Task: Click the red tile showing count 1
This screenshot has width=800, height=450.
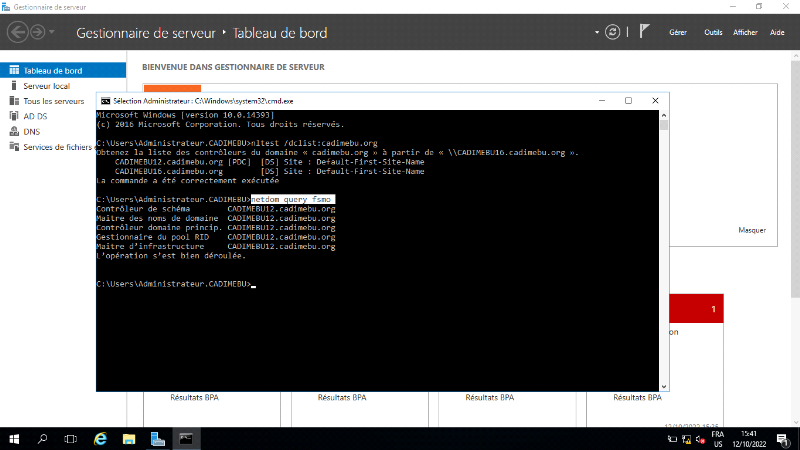Action: 696,308
